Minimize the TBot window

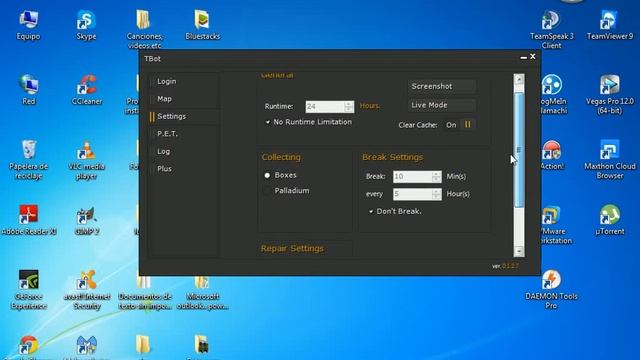[523, 58]
